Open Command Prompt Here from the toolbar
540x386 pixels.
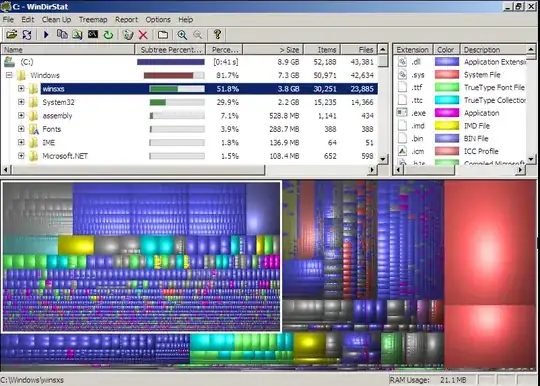(93, 34)
